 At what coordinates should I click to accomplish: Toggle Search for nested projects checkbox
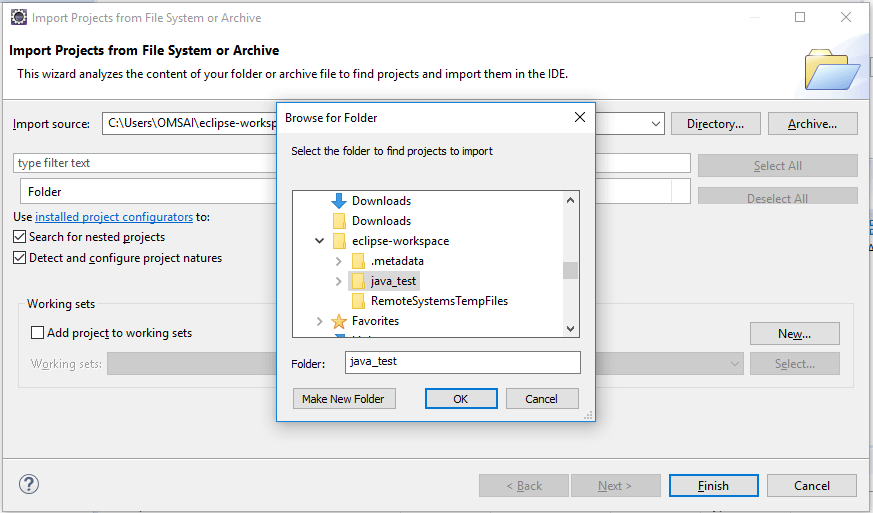[x=20, y=237]
